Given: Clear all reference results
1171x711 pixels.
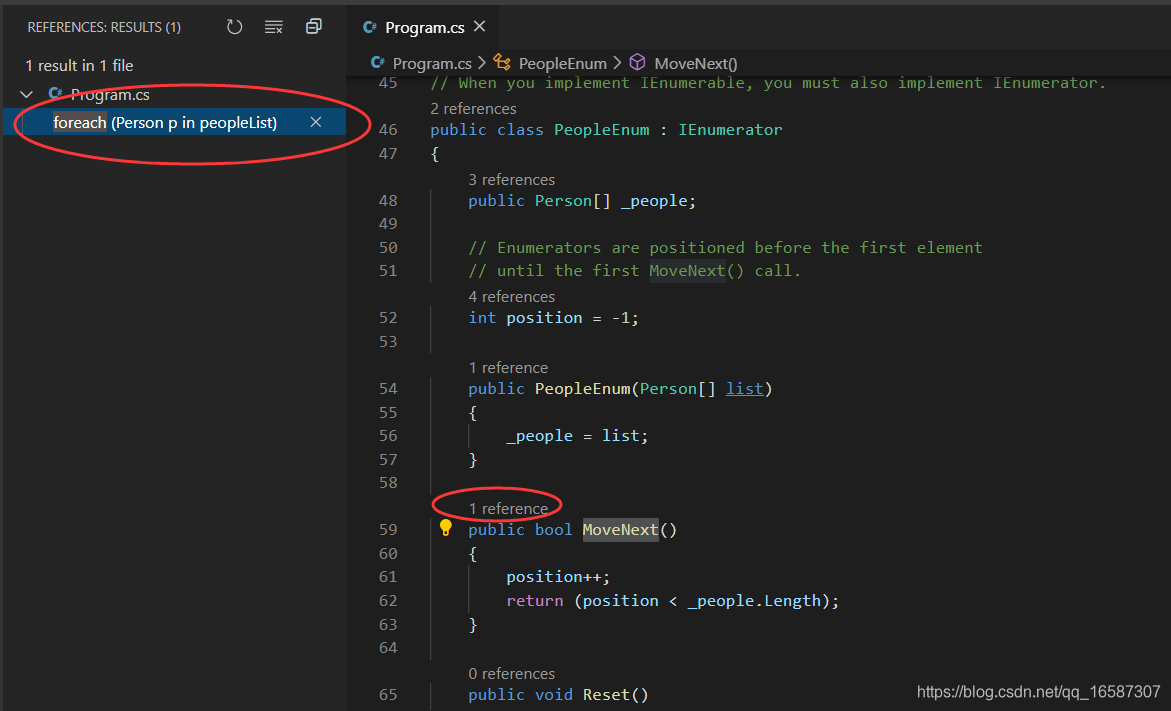Looking at the screenshot, I should coord(273,27).
